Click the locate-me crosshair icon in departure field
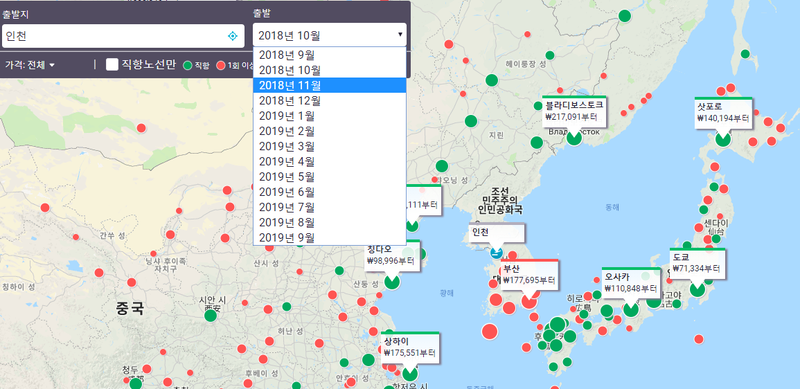Viewport: 800px width, 389px height. click(232, 36)
